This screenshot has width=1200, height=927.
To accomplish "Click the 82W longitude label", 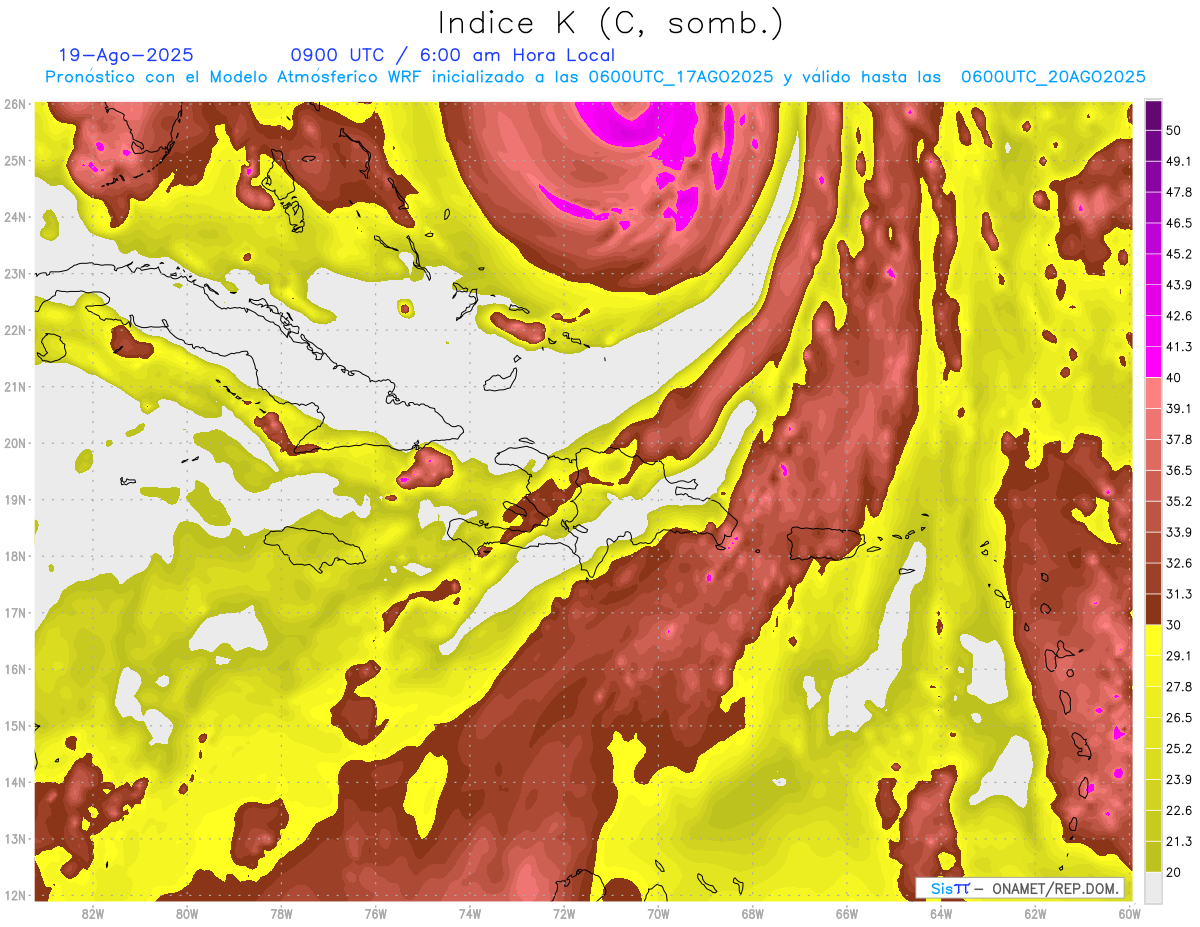I will (x=92, y=913).
